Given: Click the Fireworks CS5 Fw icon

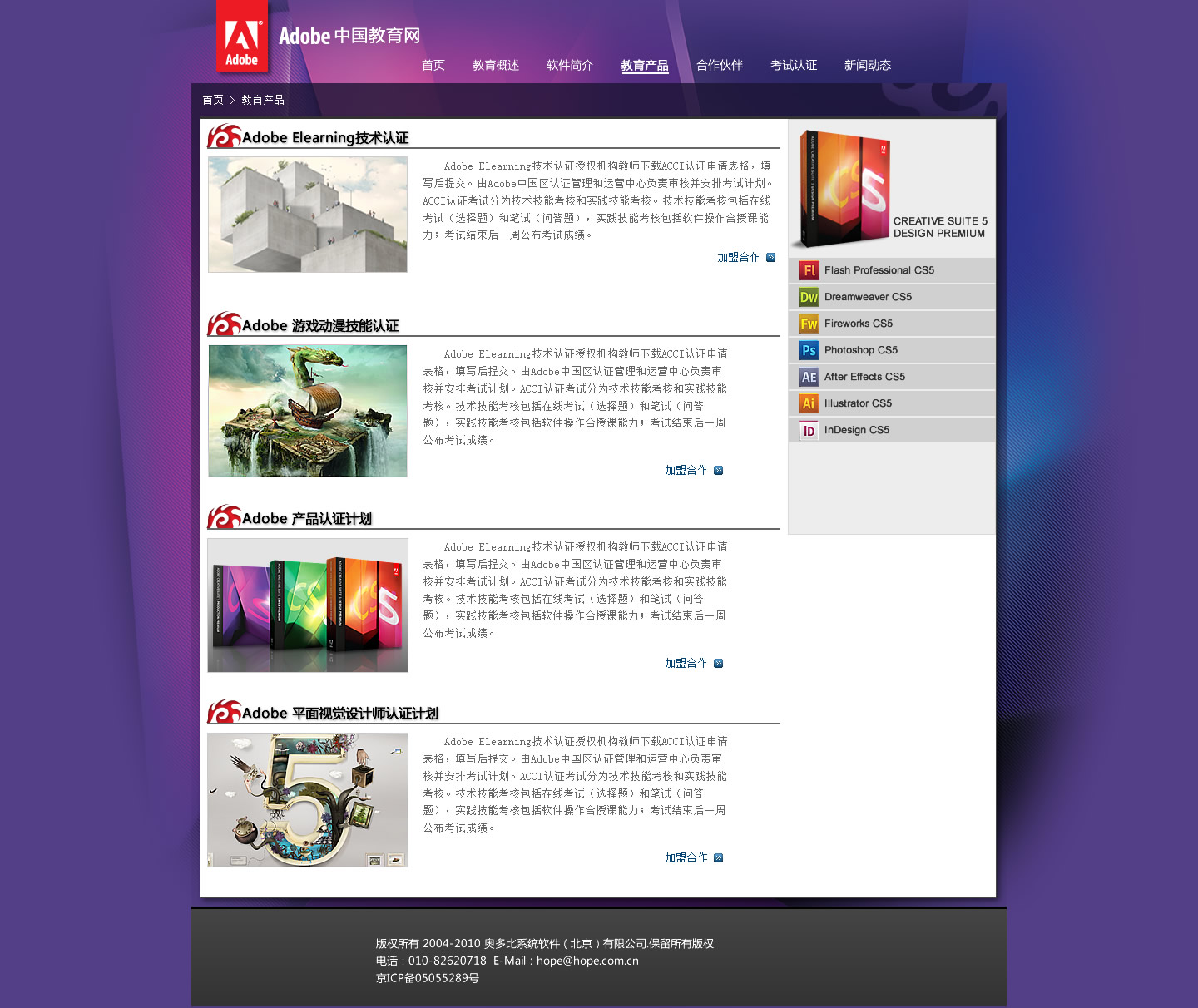Looking at the screenshot, I should click(809, 324).
